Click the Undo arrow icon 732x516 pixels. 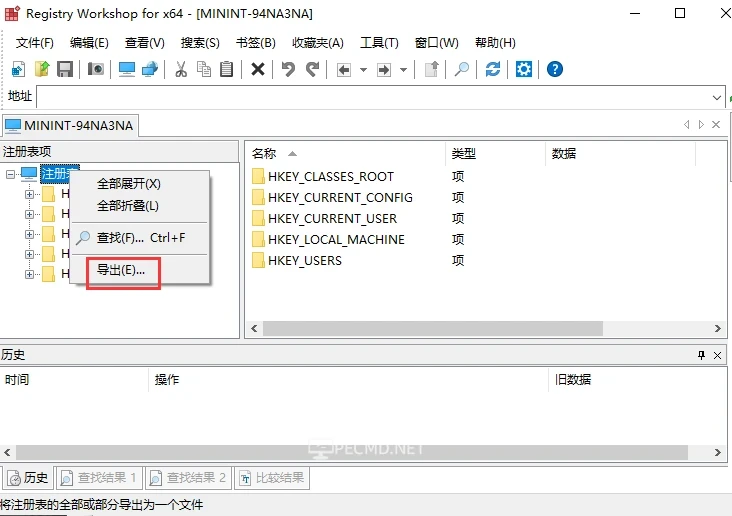click(288, 70)
